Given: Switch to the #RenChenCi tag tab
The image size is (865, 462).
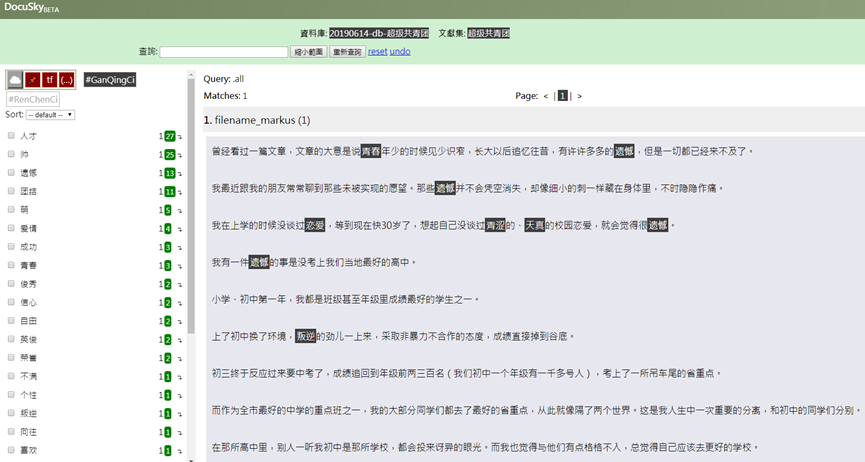Looking at the screenshot, I should 33,99.
